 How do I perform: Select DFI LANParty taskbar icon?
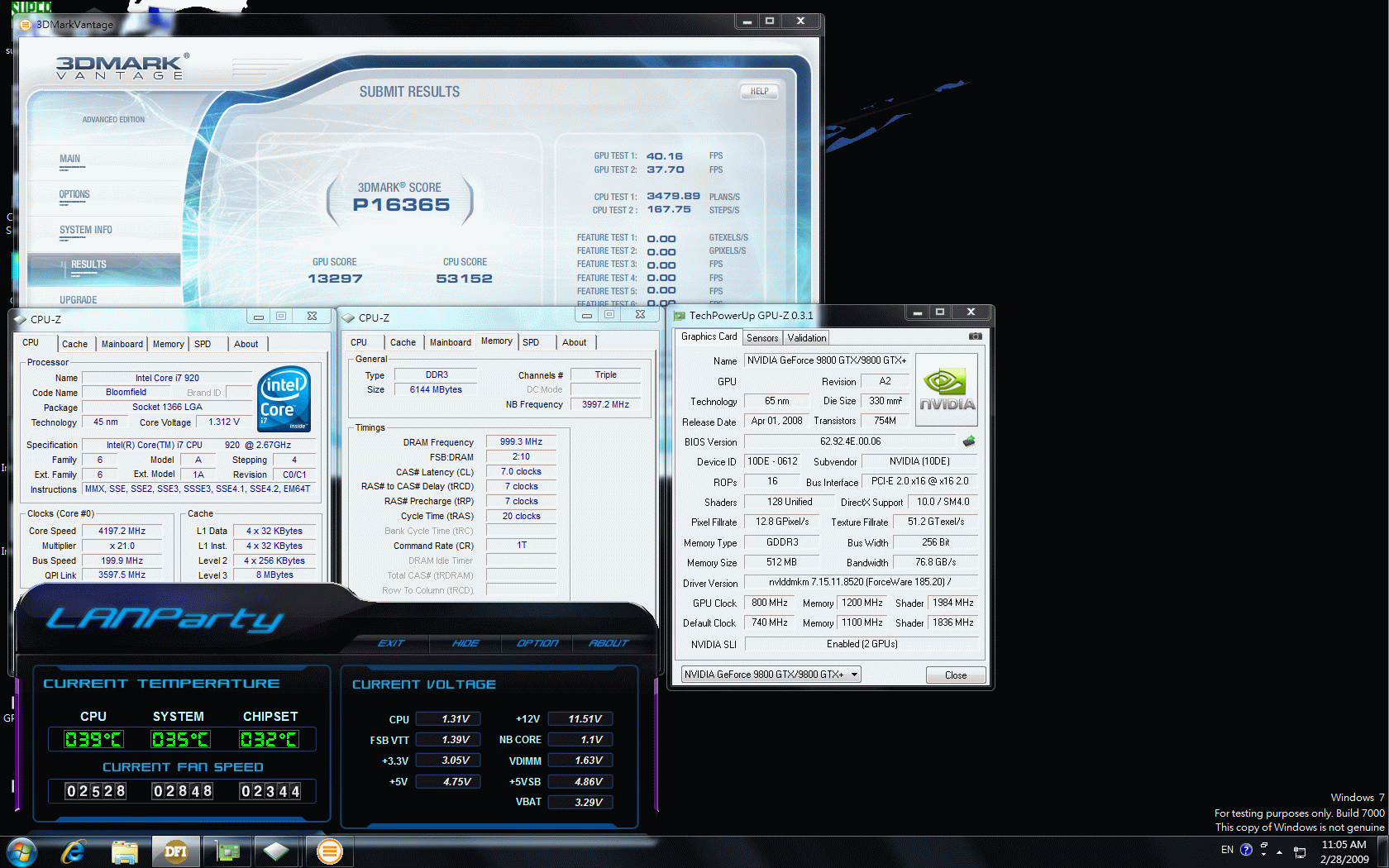(x=175, y=851)
